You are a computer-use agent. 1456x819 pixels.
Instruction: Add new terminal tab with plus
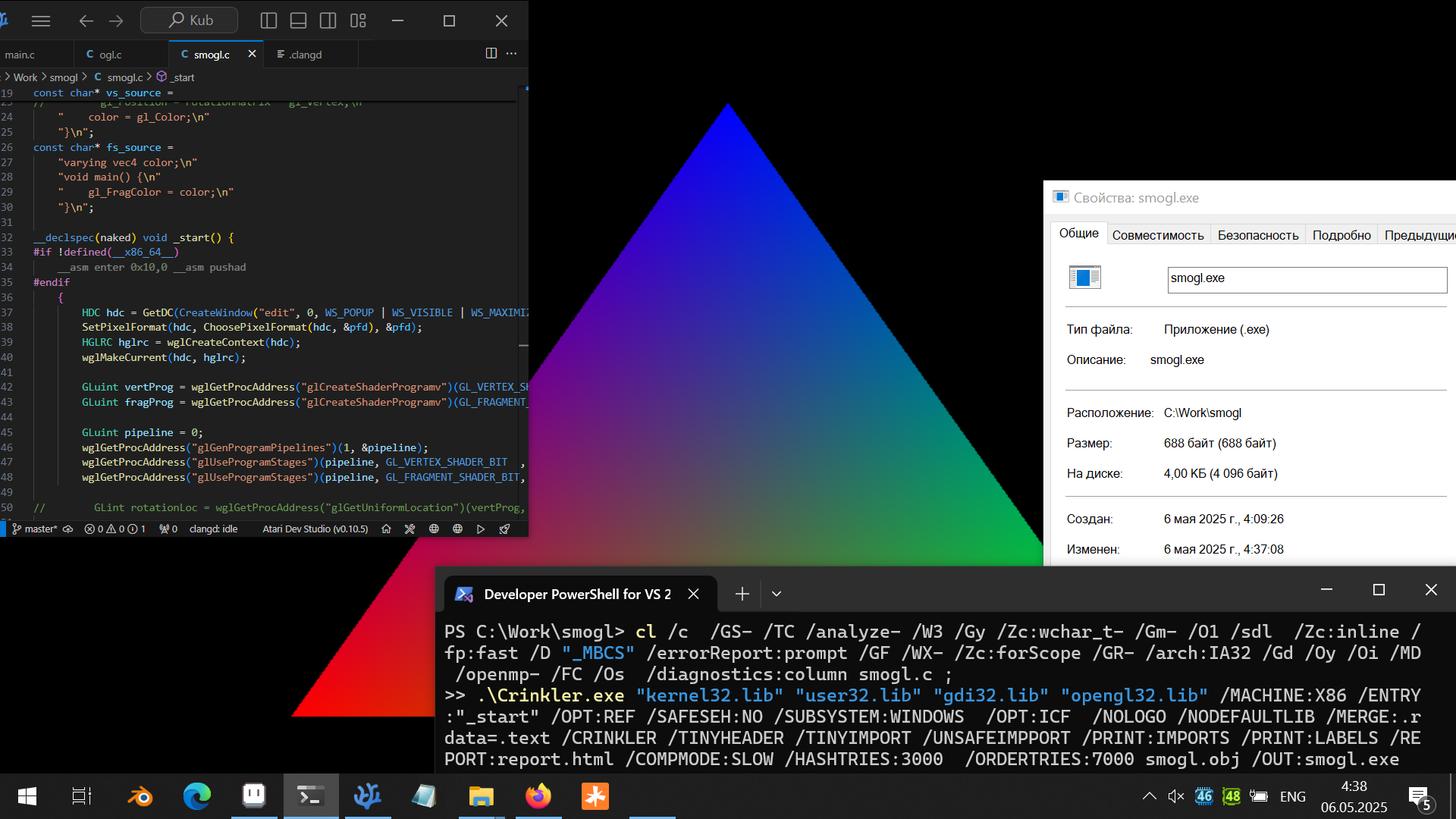pos(742,594)
